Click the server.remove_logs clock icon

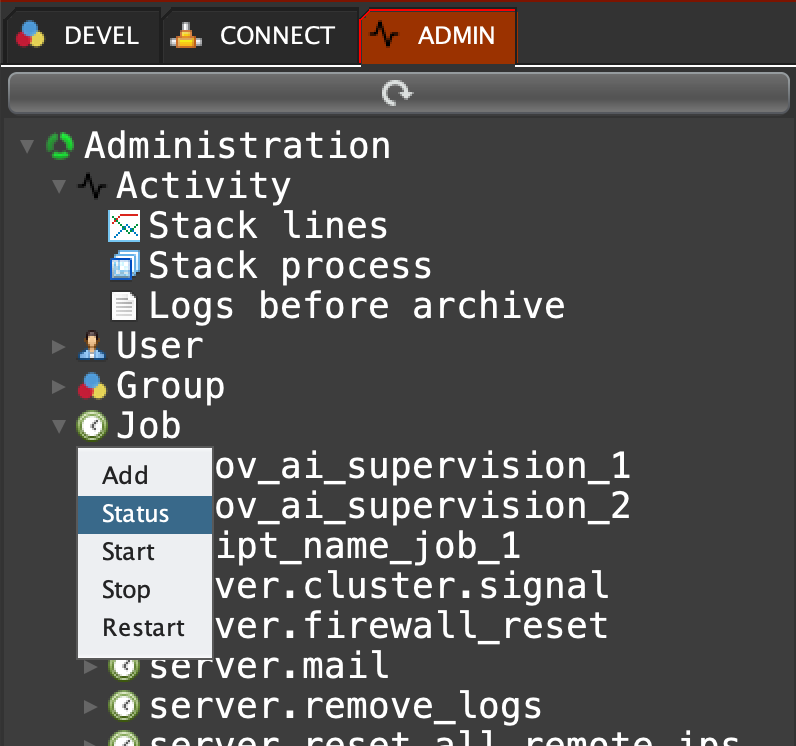click(x=124, y=706)
